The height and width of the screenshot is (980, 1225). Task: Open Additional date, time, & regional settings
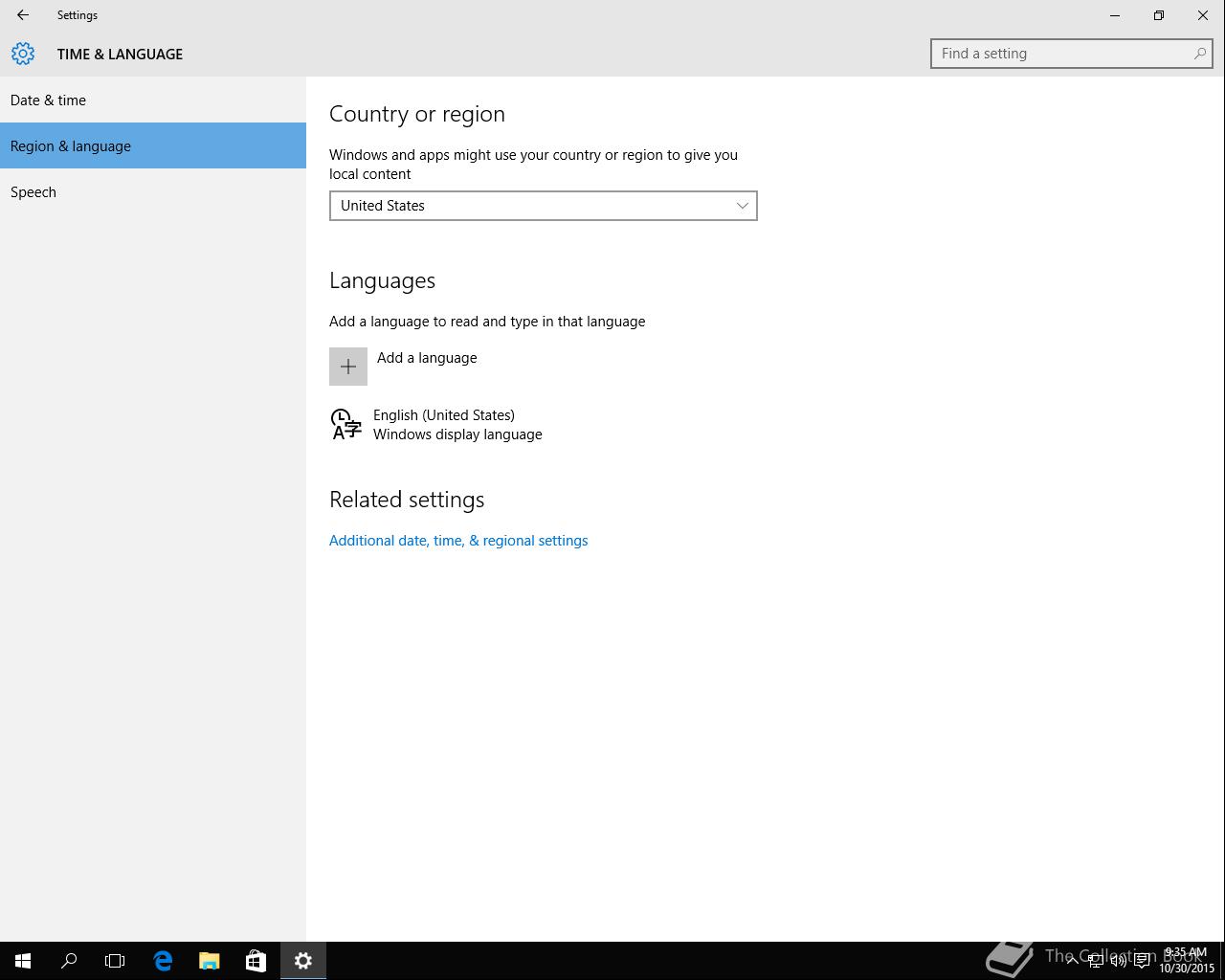click(x=458, y=541)
